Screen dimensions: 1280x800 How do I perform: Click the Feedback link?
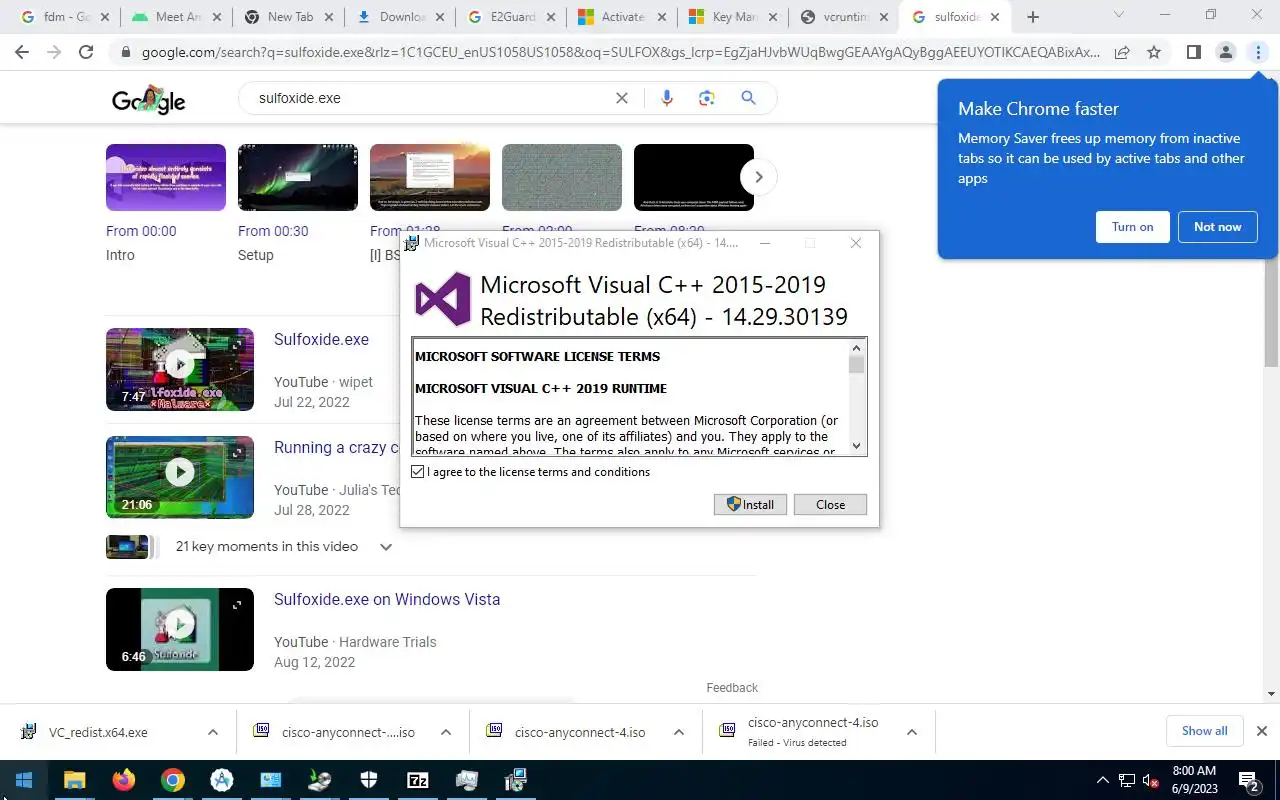click(x=732, y=688)
